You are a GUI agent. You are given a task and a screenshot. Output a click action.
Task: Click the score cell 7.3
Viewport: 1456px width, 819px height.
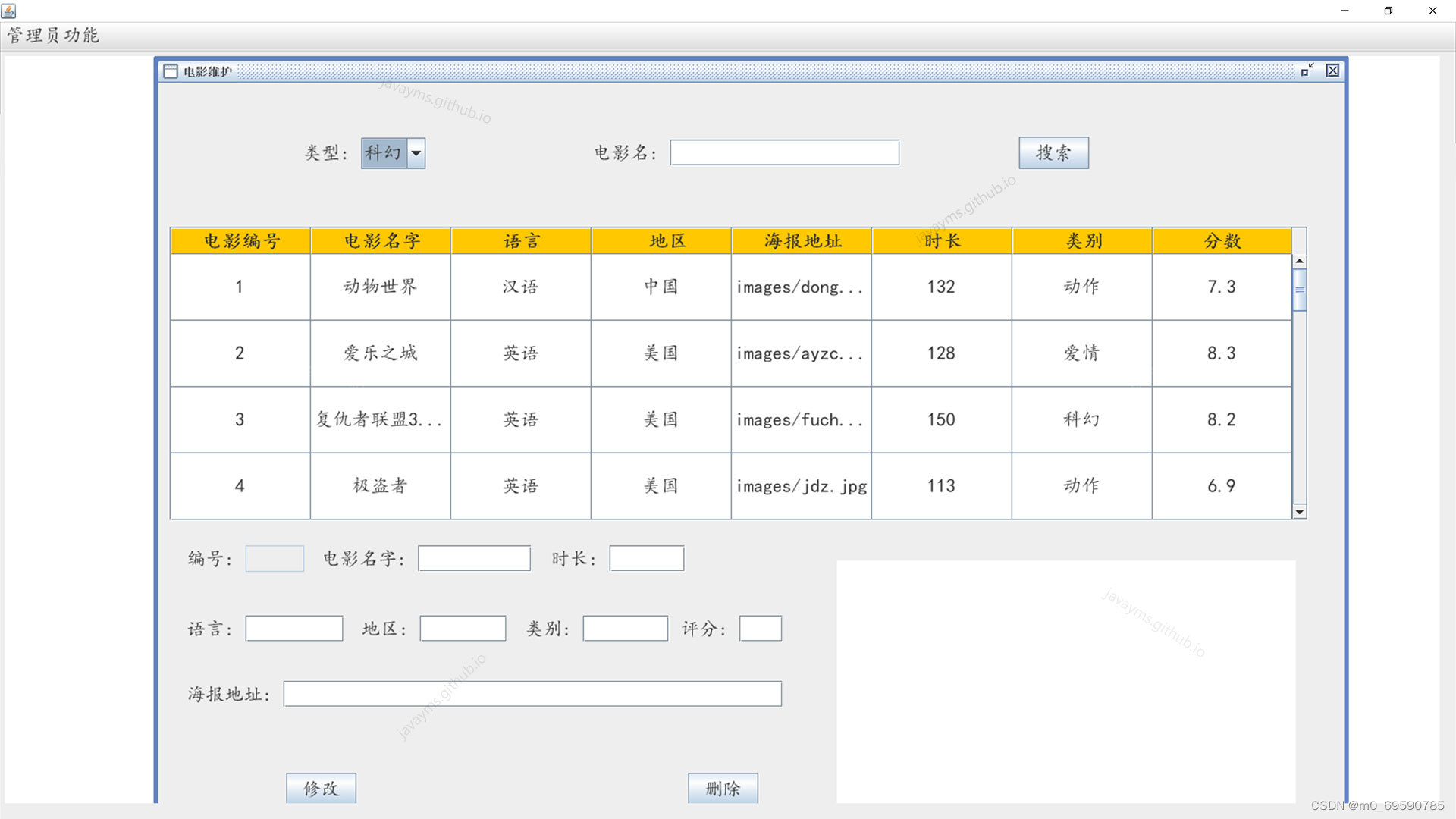point(1221,287)
